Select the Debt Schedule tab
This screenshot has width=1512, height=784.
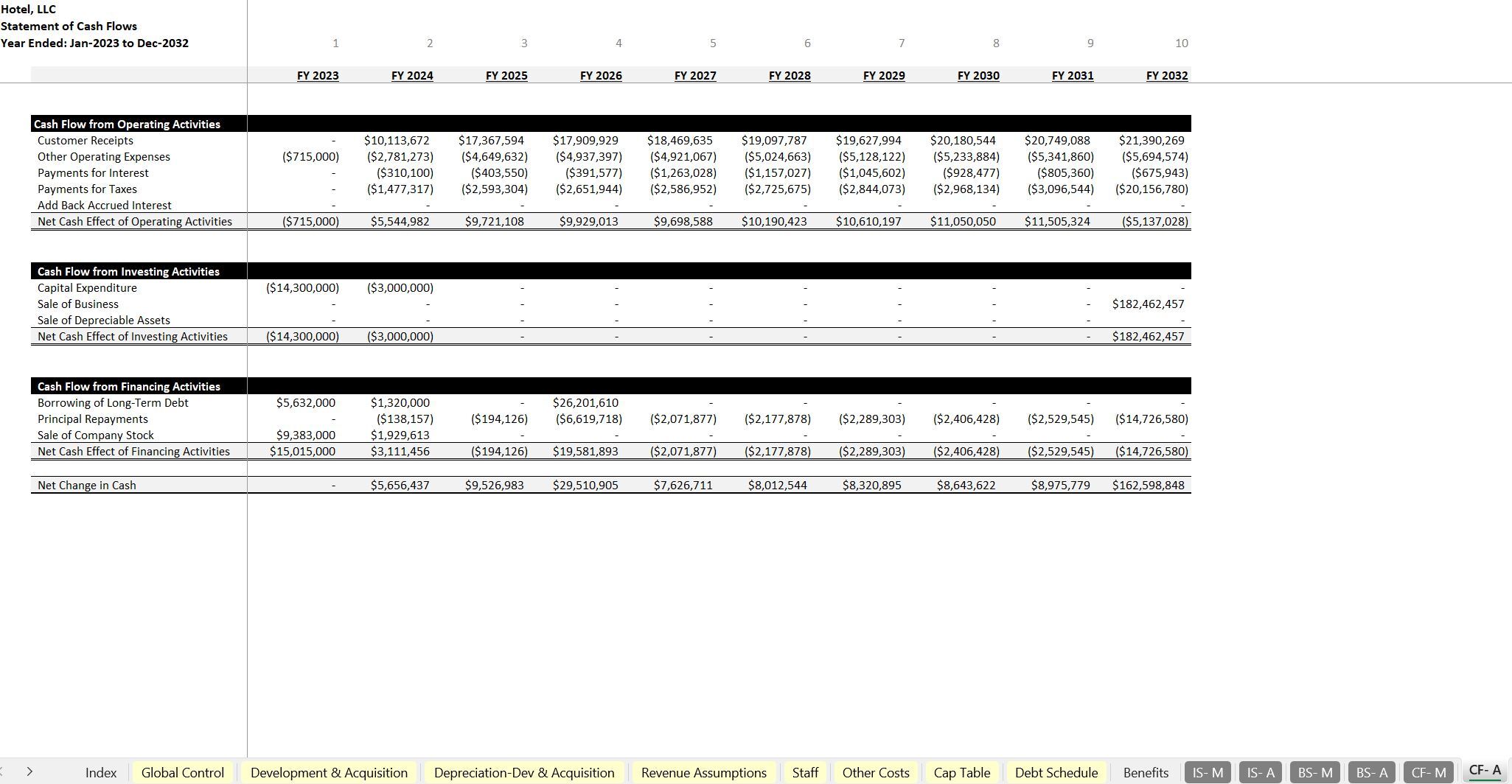pyautogui.click(x=1056, y=772)
